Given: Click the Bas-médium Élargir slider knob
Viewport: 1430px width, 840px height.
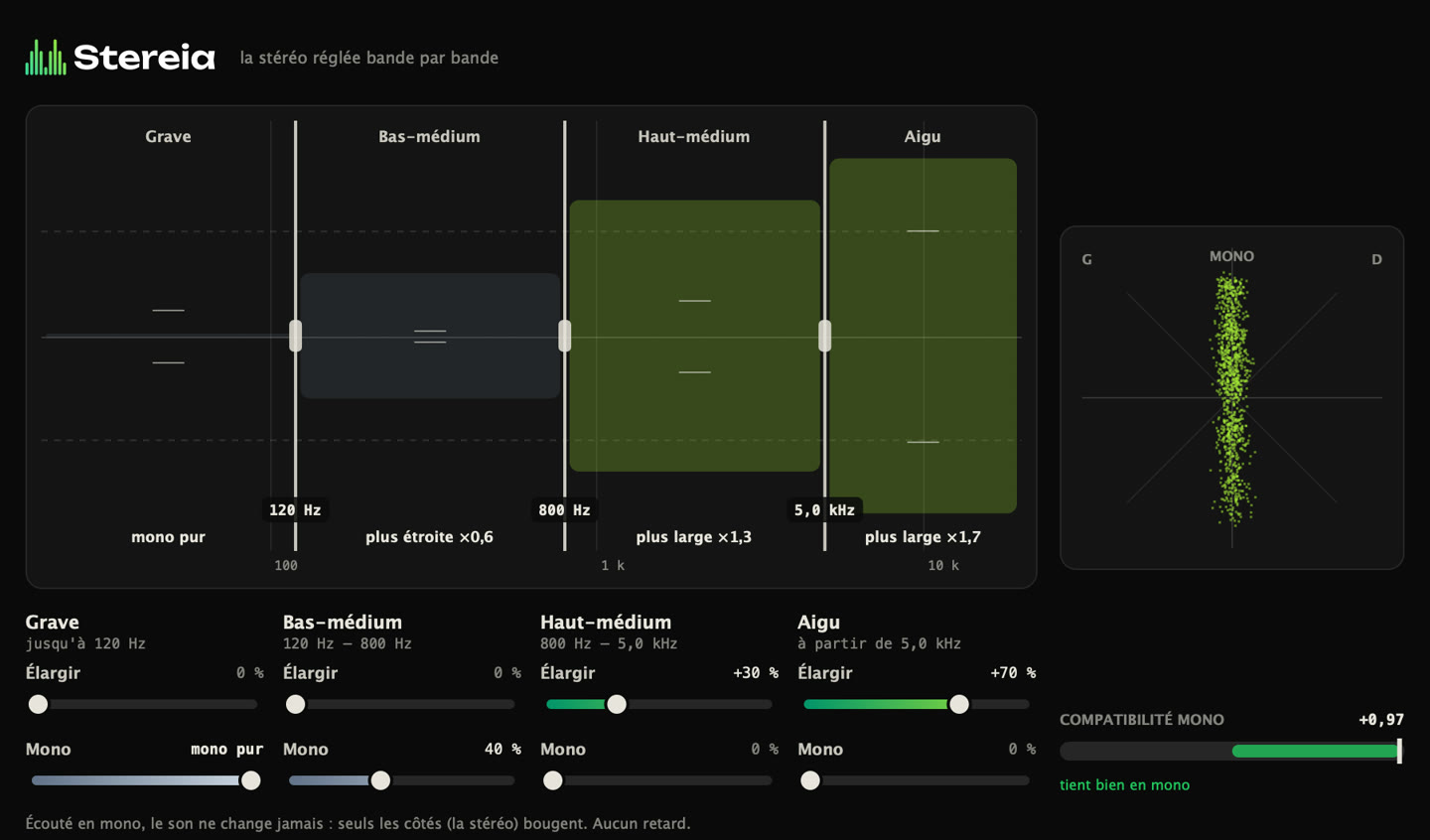Looking at the screenshot, I should (295, 704).
